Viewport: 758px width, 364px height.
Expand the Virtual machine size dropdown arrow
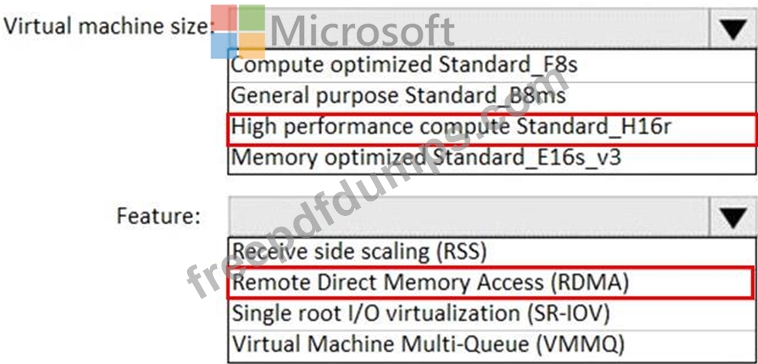[734, 29]
